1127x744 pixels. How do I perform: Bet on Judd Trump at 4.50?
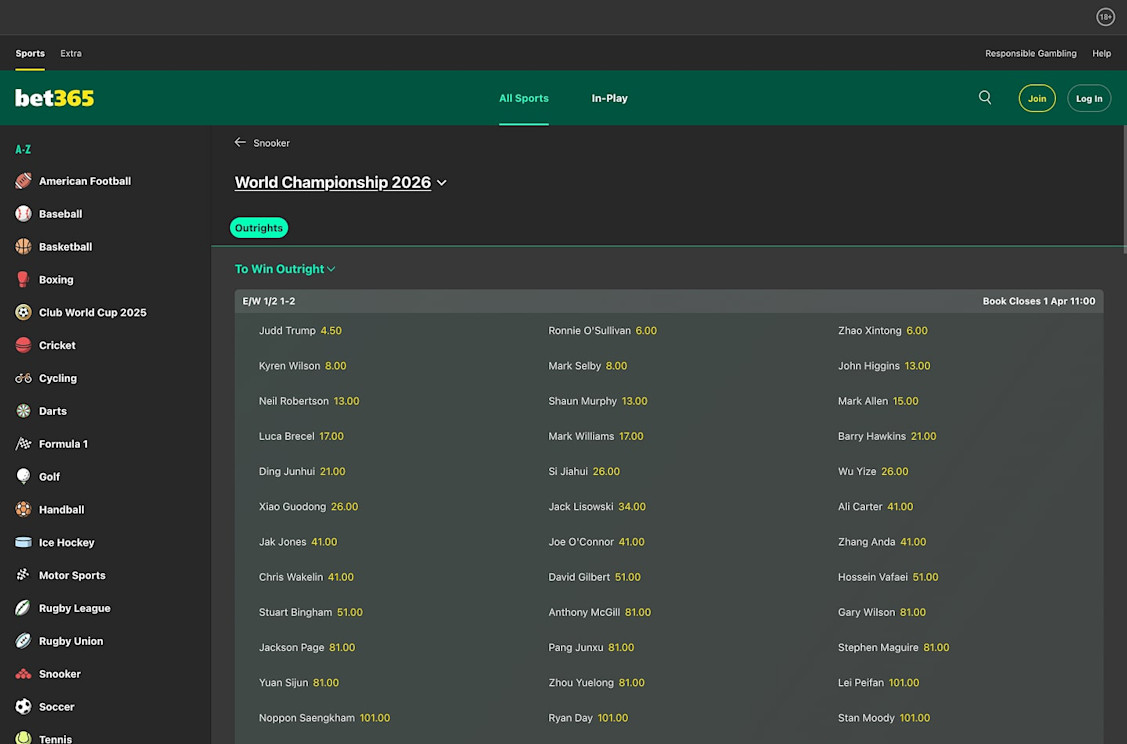point(300,331)
